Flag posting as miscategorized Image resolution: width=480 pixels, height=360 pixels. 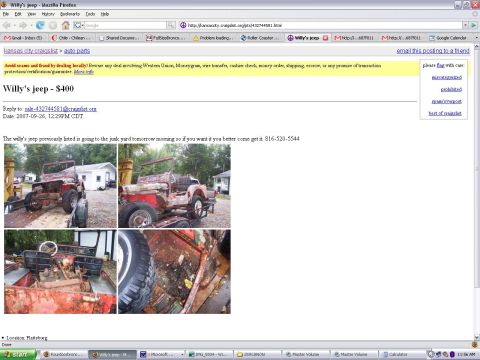point(447,77)
